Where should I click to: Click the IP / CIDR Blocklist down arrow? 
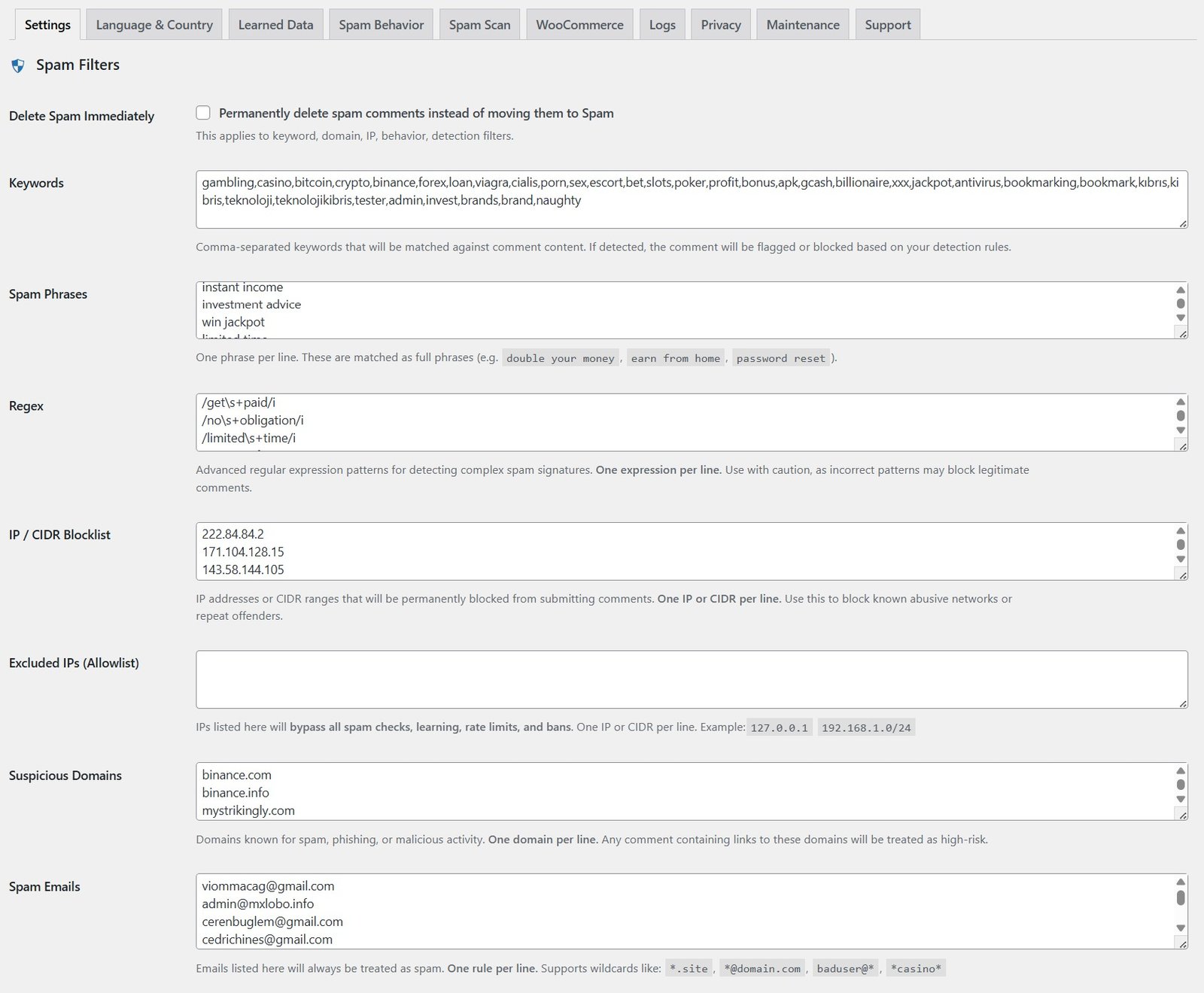1180,559
